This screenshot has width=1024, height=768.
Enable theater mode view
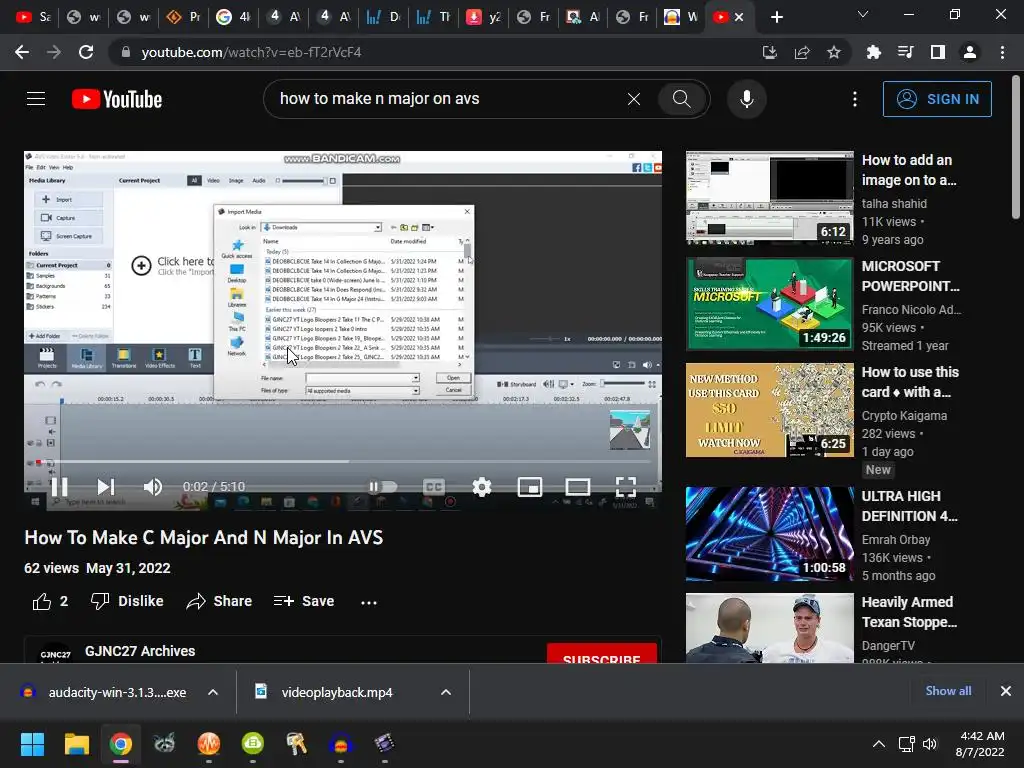577,487
